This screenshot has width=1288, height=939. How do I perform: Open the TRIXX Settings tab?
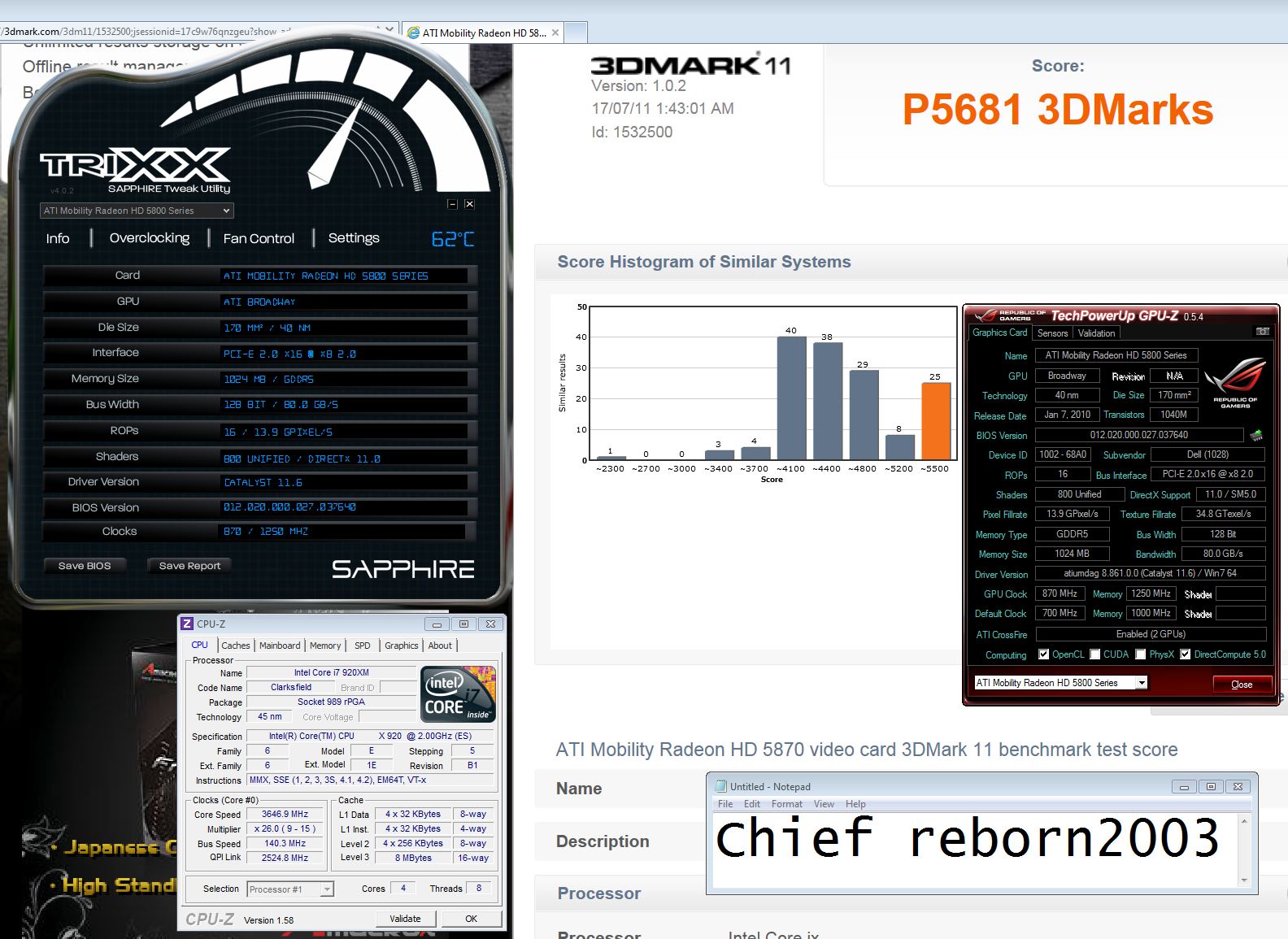pyautogui.click(x=354, y=238)
